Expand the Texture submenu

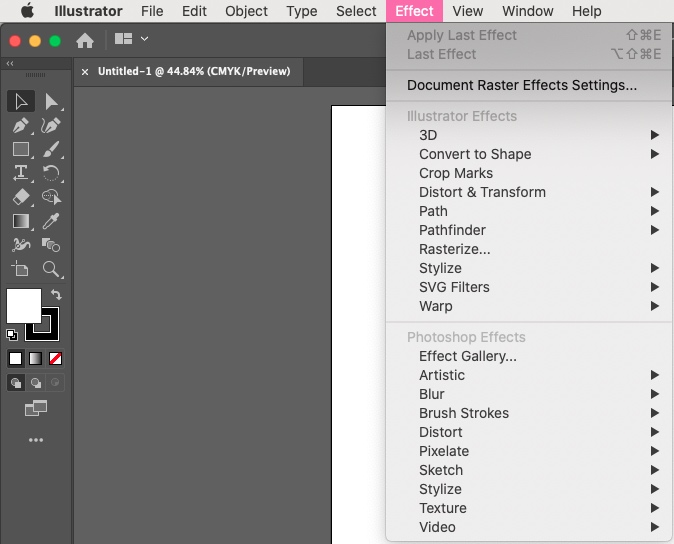(x=529, y=508)
